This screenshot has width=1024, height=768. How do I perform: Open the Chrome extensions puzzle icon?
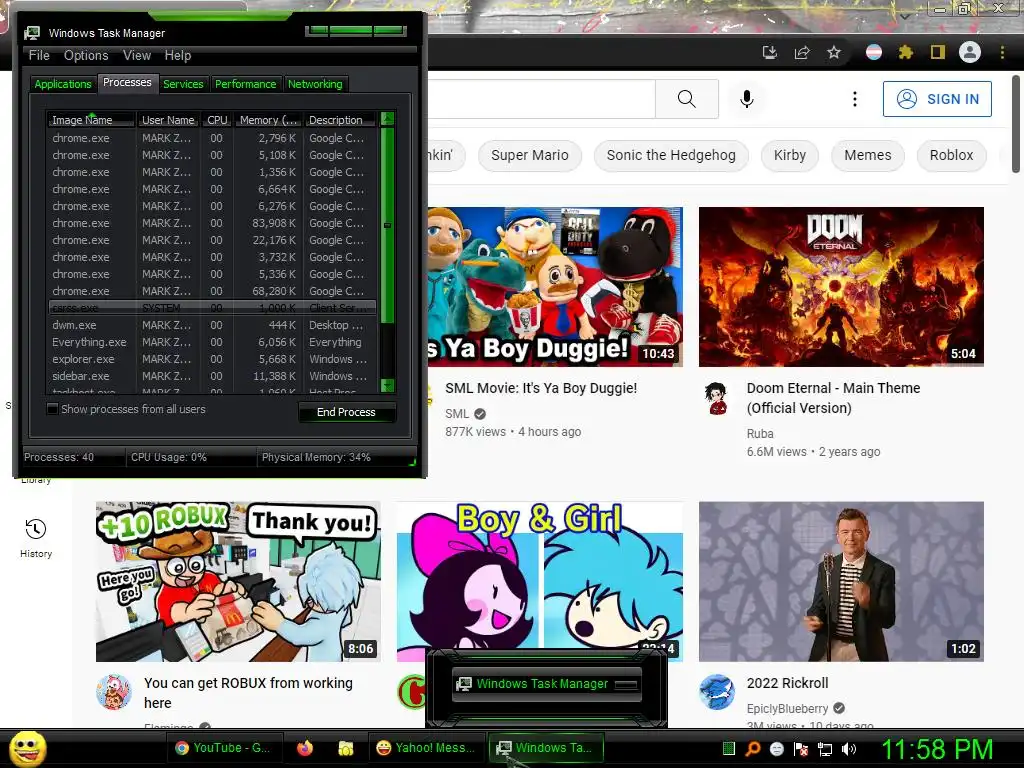pyautogui.click(x=906, y=52)
